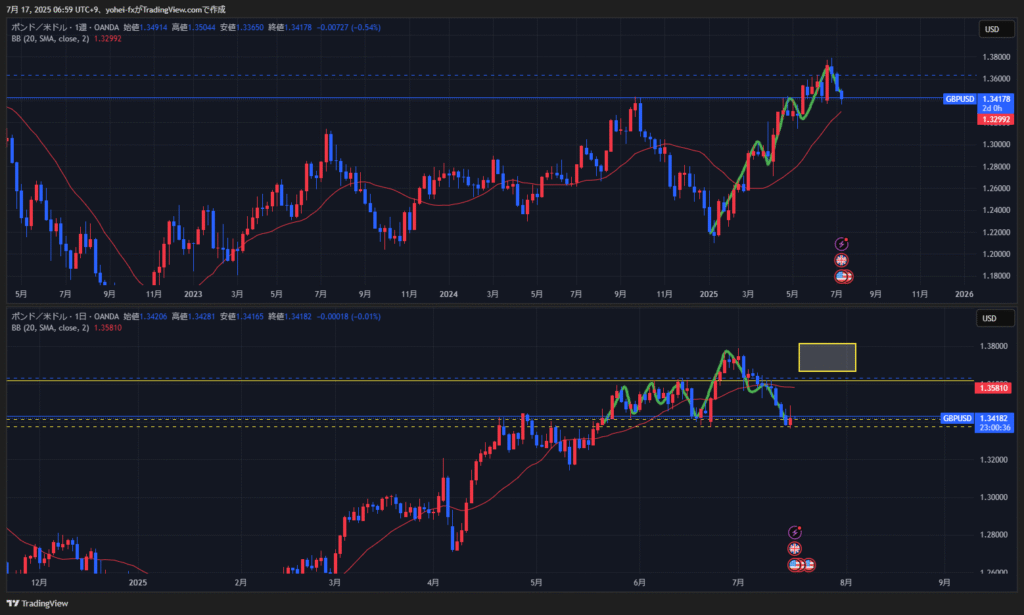Viewport: 1024px width, 615px height.
Task: Click 1.28000 on the weekly chart price axis
Action: (996, 166)
